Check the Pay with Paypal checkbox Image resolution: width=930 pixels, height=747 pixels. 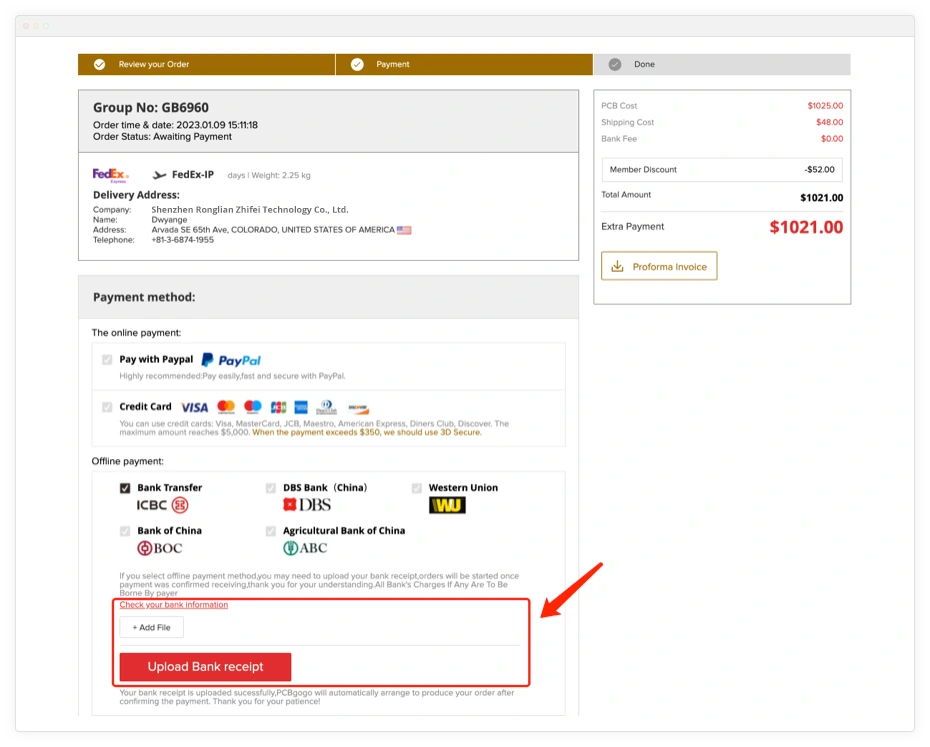pos(107,360)
